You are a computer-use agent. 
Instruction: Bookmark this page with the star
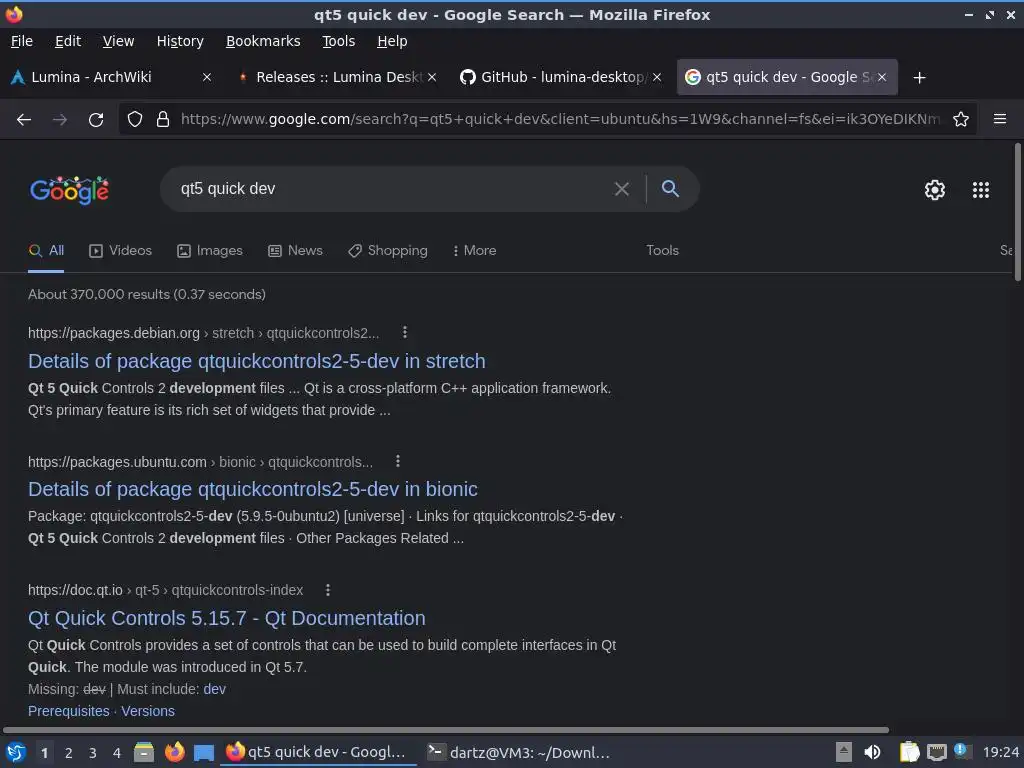tap(961, 119)
